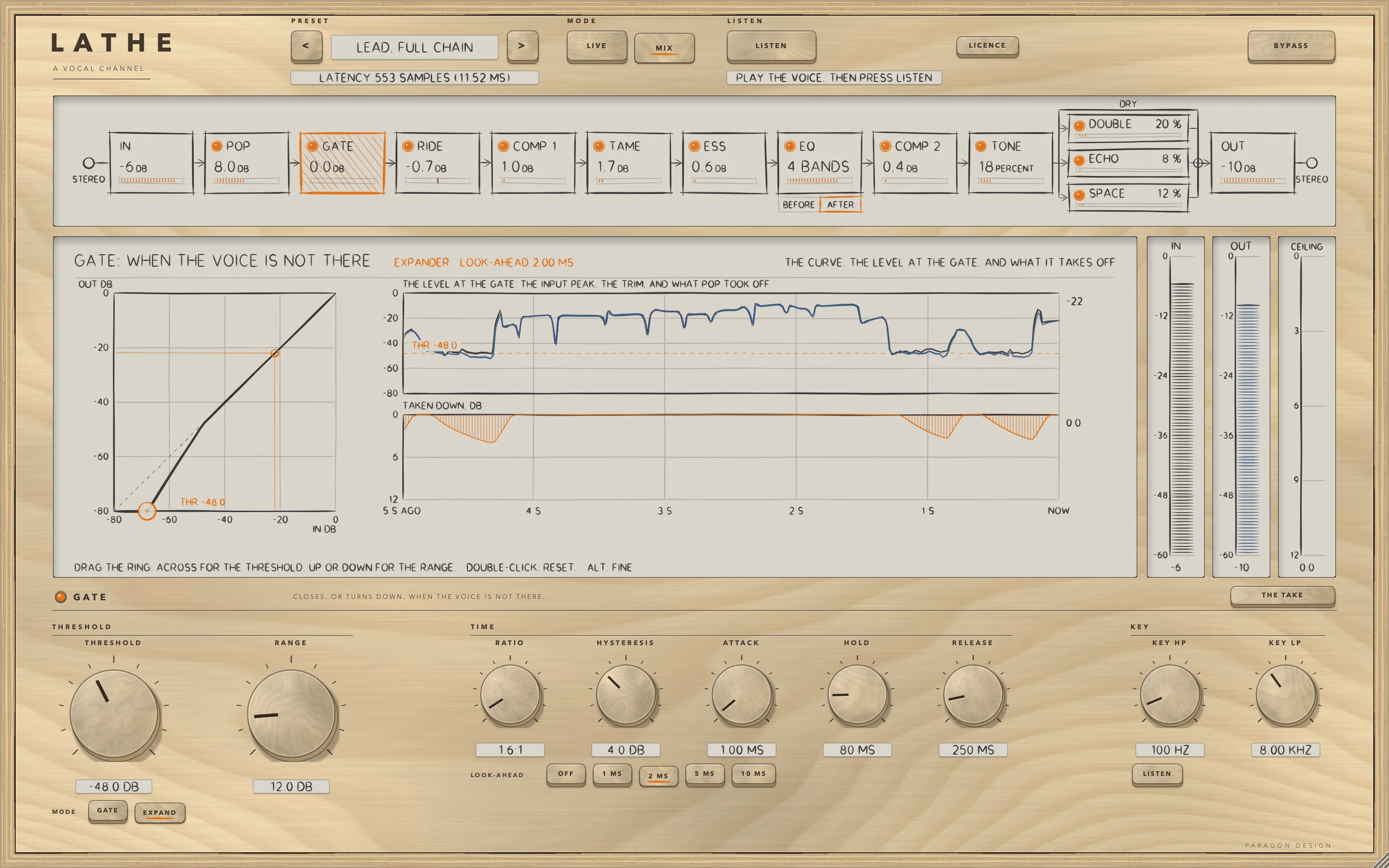Toggle the COMP 2 module power LED
The height and width of the screenshot is (868, 1389).
coord(885,147)
